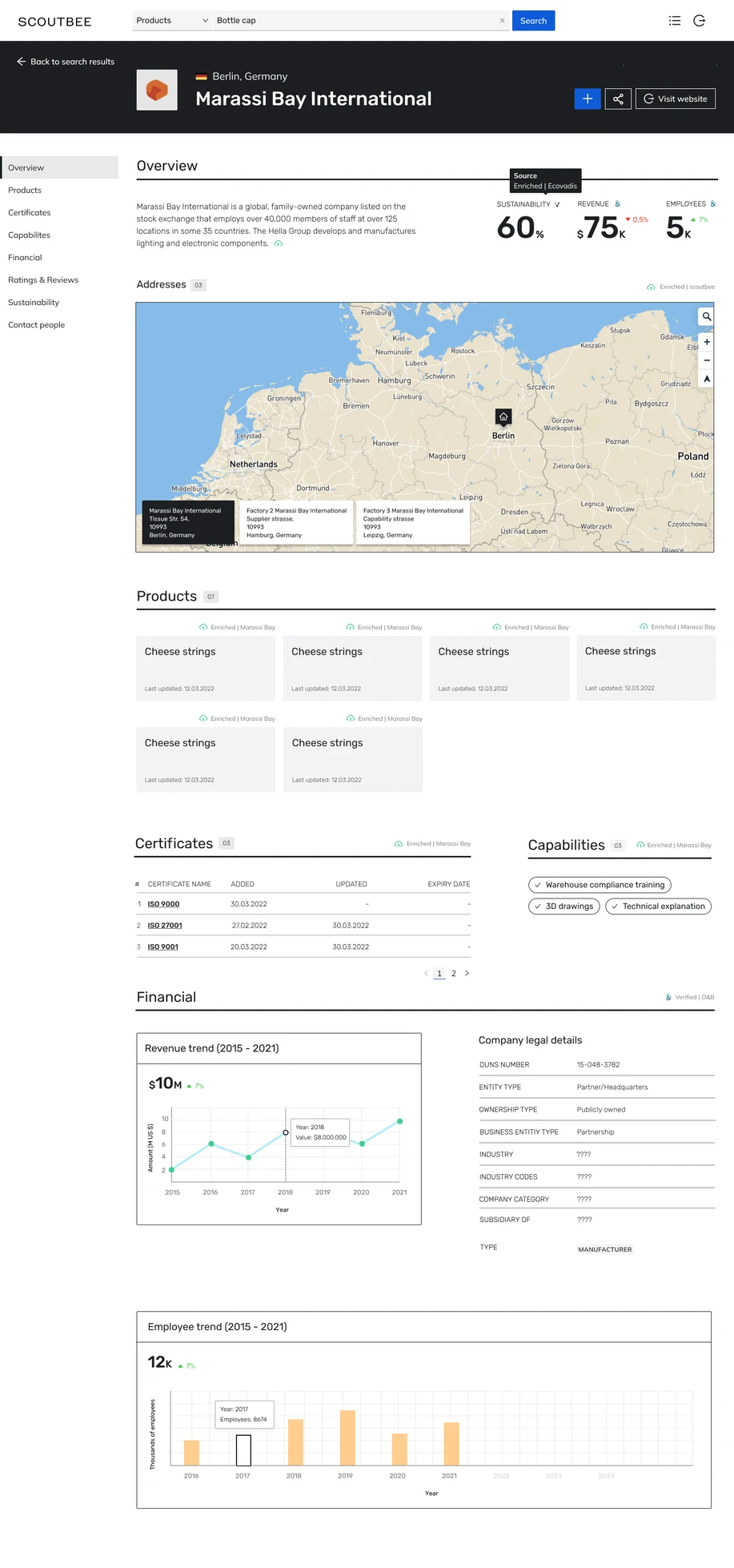This screenshot has width=734, height=1568.
Task: Toggle the 3D drawings capability tag
Action: [x=564, y=907]
